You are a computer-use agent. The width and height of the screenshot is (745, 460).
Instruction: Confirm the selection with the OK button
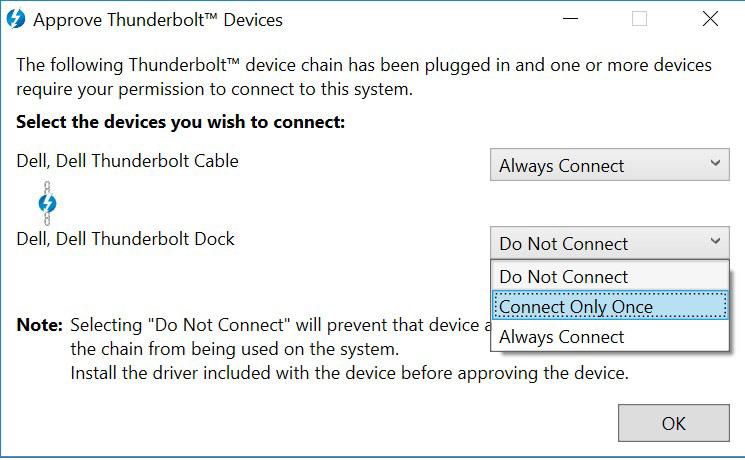click(x=674, y=423)
